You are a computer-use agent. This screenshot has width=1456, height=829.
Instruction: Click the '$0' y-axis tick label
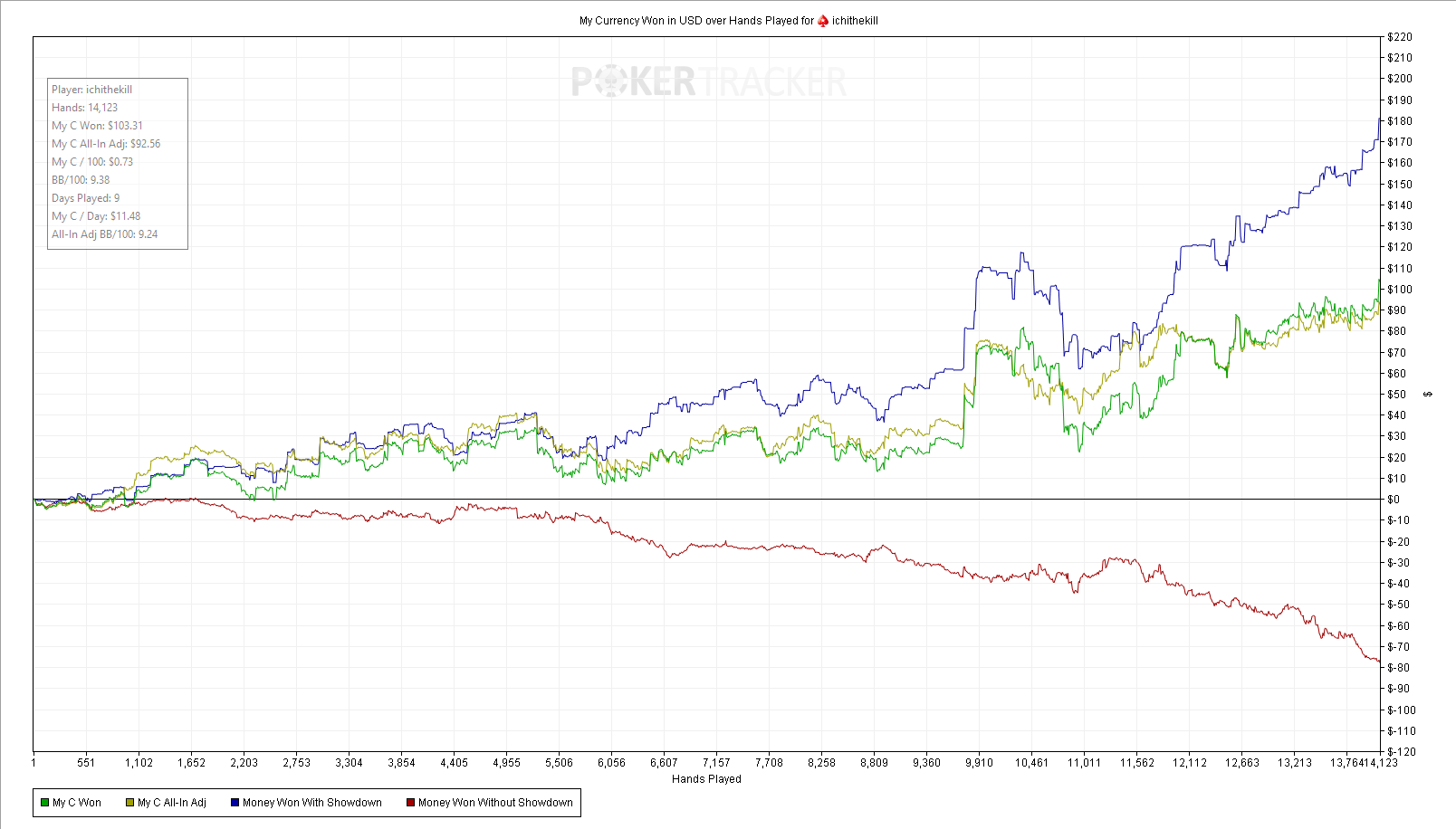pyautogui.click(x=1394, y=500)
